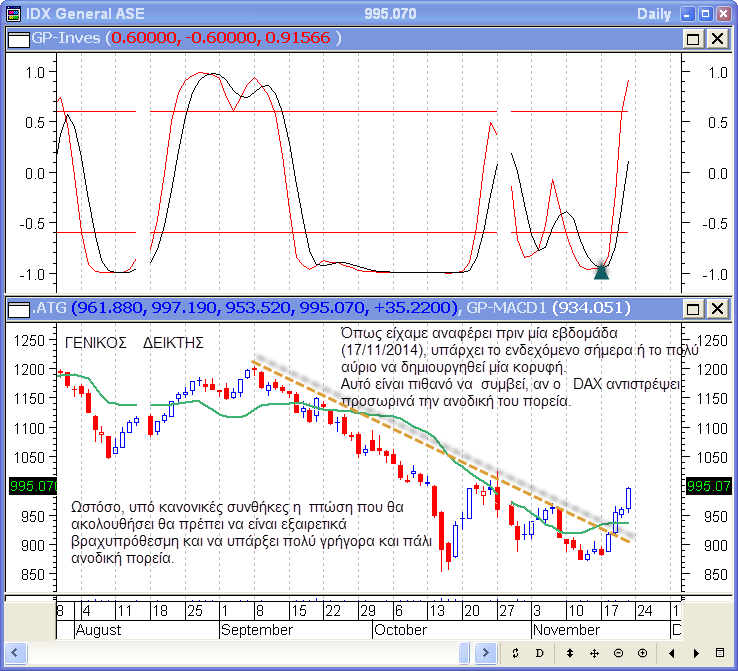The height and width of the screenshot is (671, 738).
Task: Click the four-way pan arrows icon
Action: tap(594, 653)
